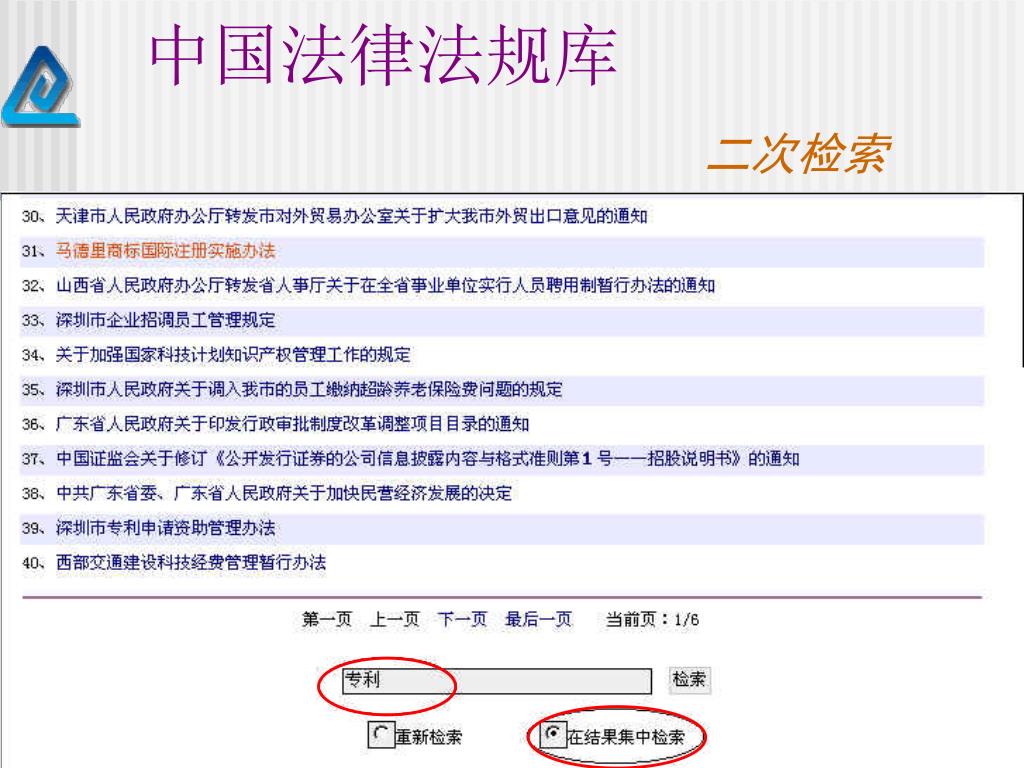Open 西部交通建设科技经费管理暂行办法 link
The width and height of the screenshot is (1024, 768).
pyautogui.click(x=191, y=562)
